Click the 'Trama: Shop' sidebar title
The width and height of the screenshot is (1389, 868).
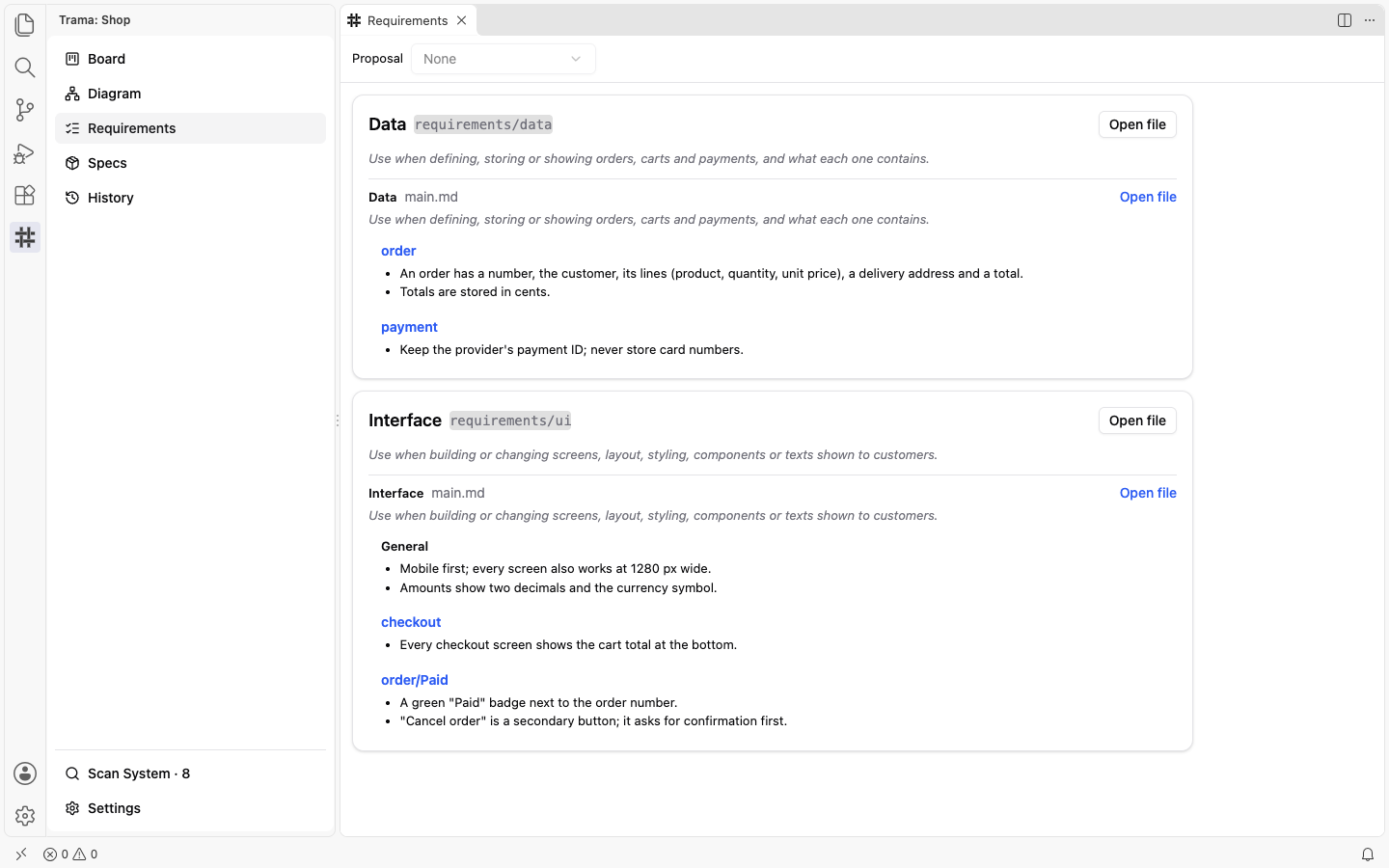[x=95, y=20]
